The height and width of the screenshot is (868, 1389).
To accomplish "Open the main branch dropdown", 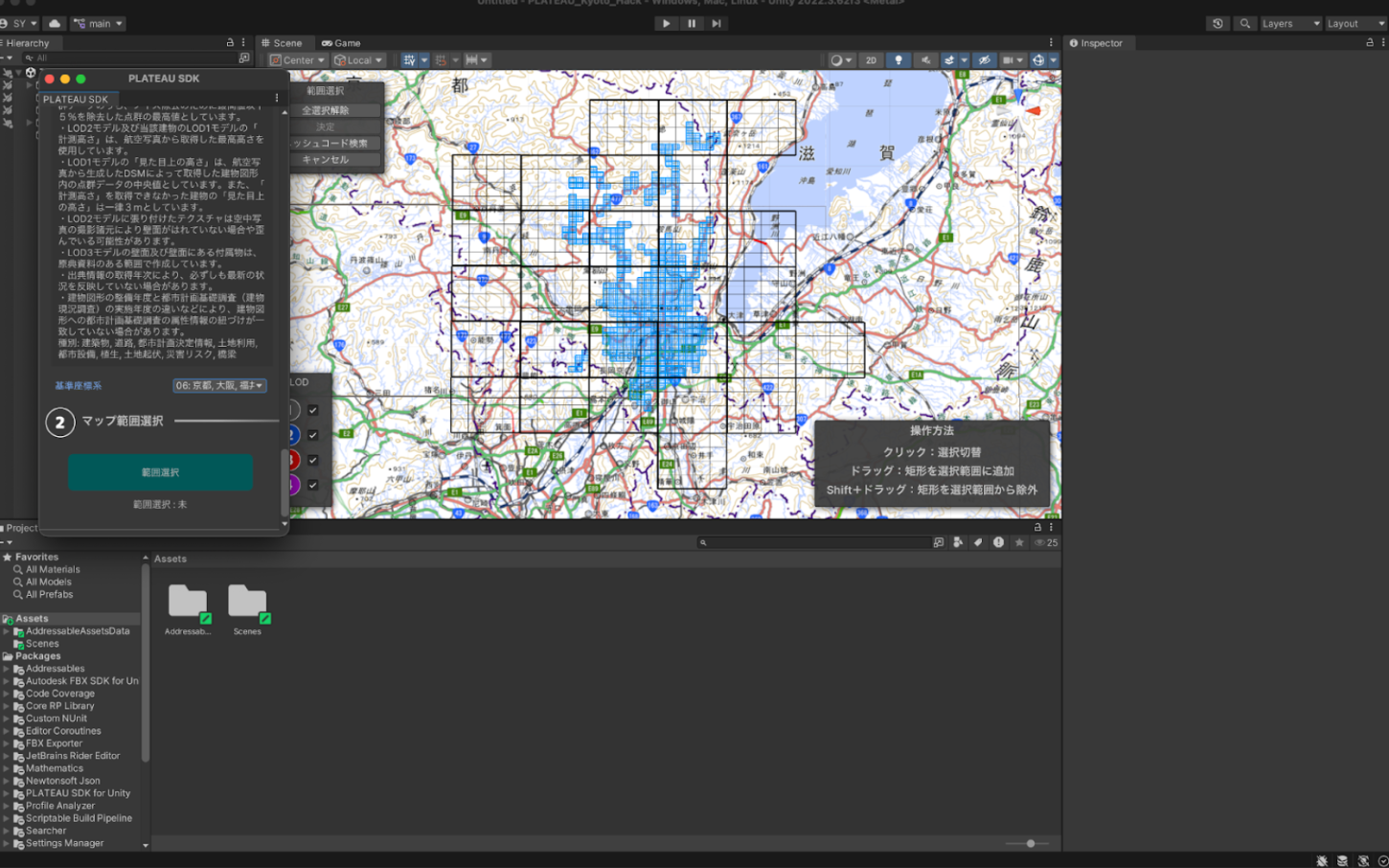I will [x=98, y=24].
